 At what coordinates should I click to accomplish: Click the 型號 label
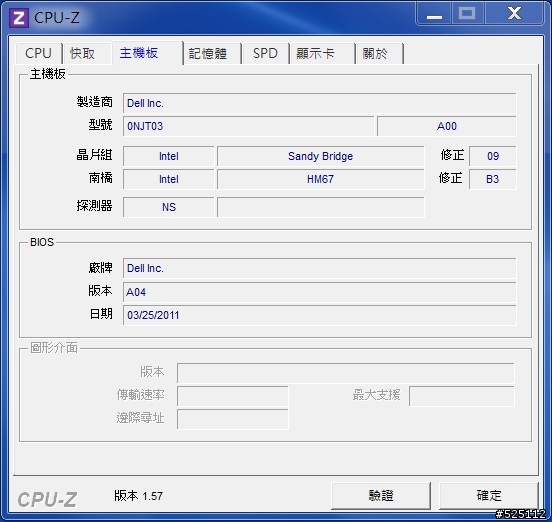[x=101, y=125]
